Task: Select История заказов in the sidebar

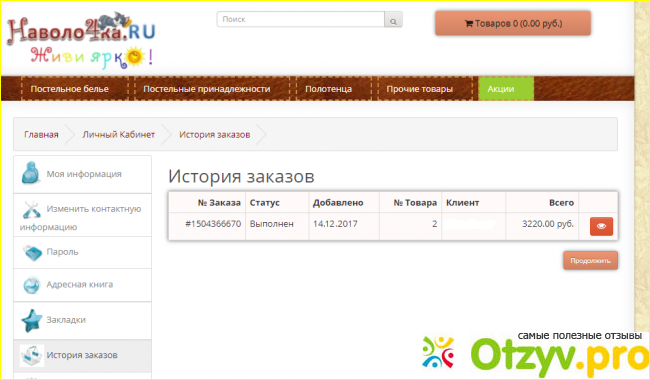Action: coord(82,355)
